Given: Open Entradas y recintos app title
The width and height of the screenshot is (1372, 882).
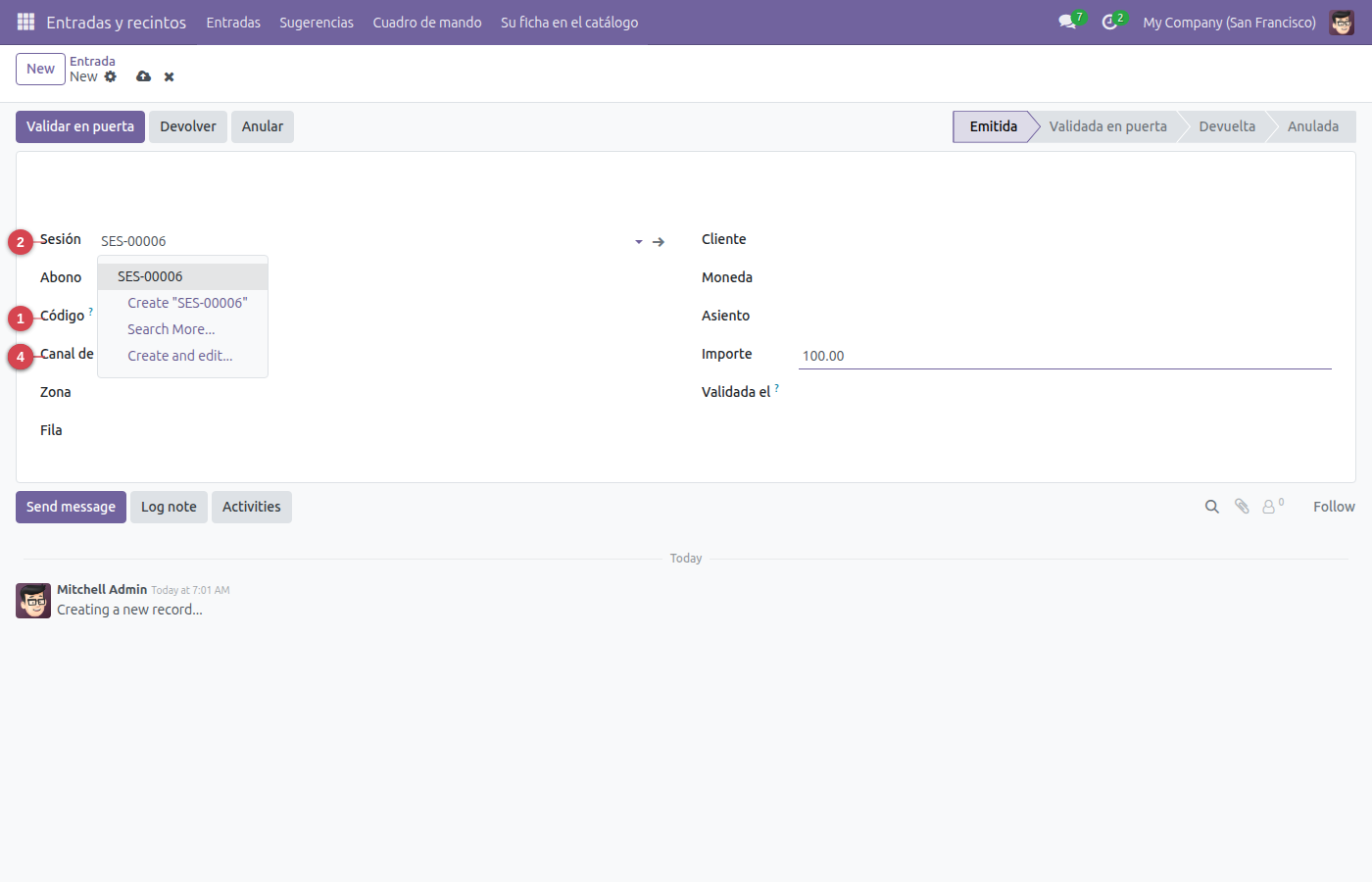Looking at the screenshot, I should pos(116,22).
